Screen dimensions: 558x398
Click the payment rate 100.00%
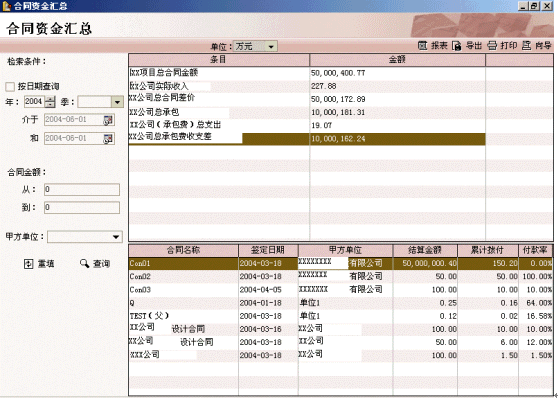pos(537,277)
